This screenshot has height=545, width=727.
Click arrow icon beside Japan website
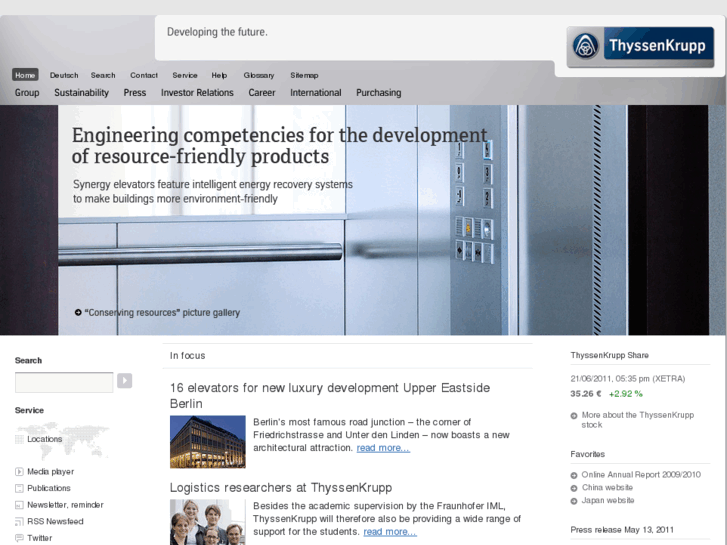click(574, 501)
